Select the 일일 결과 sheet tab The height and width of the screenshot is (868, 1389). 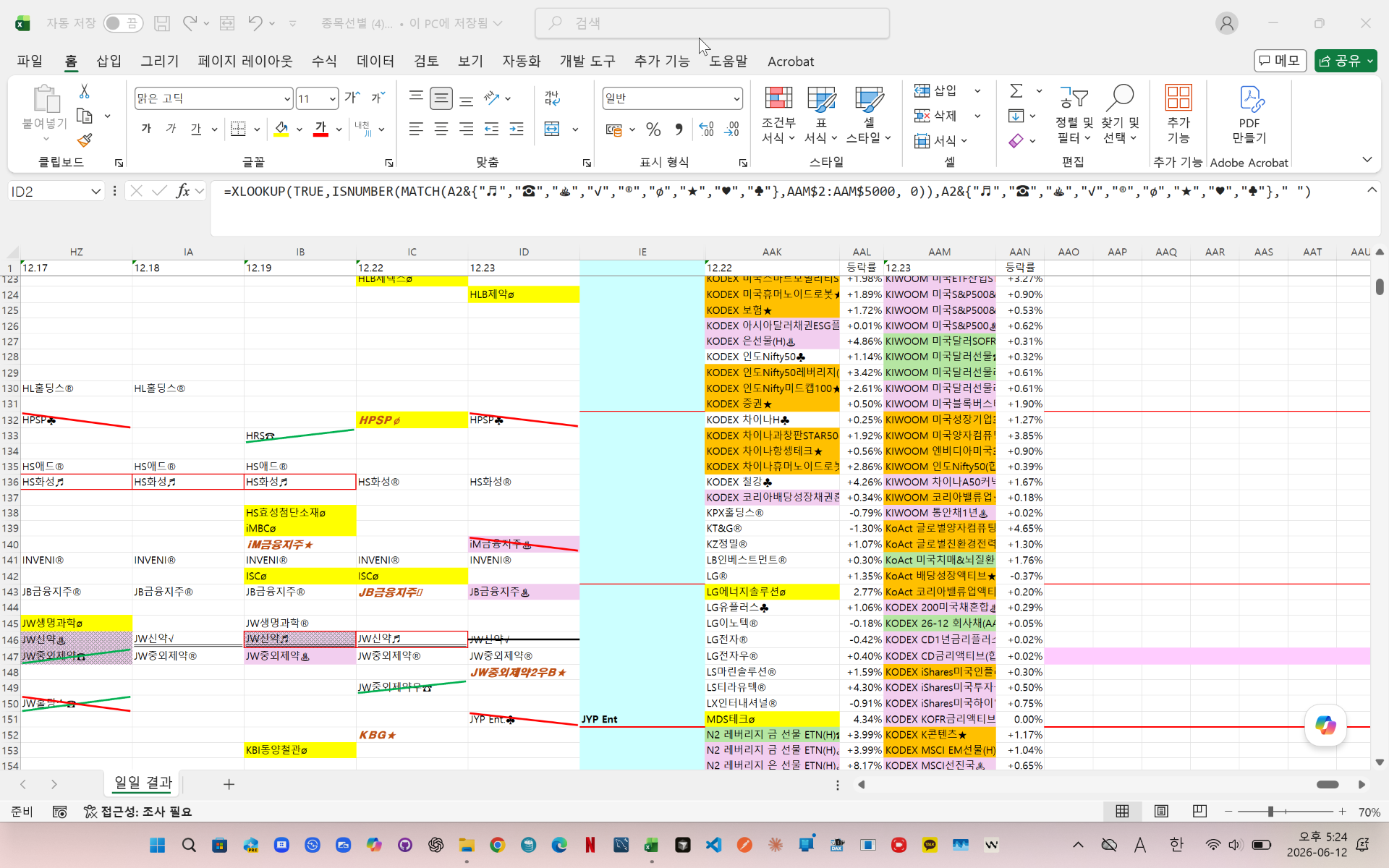tap(143, 783)
